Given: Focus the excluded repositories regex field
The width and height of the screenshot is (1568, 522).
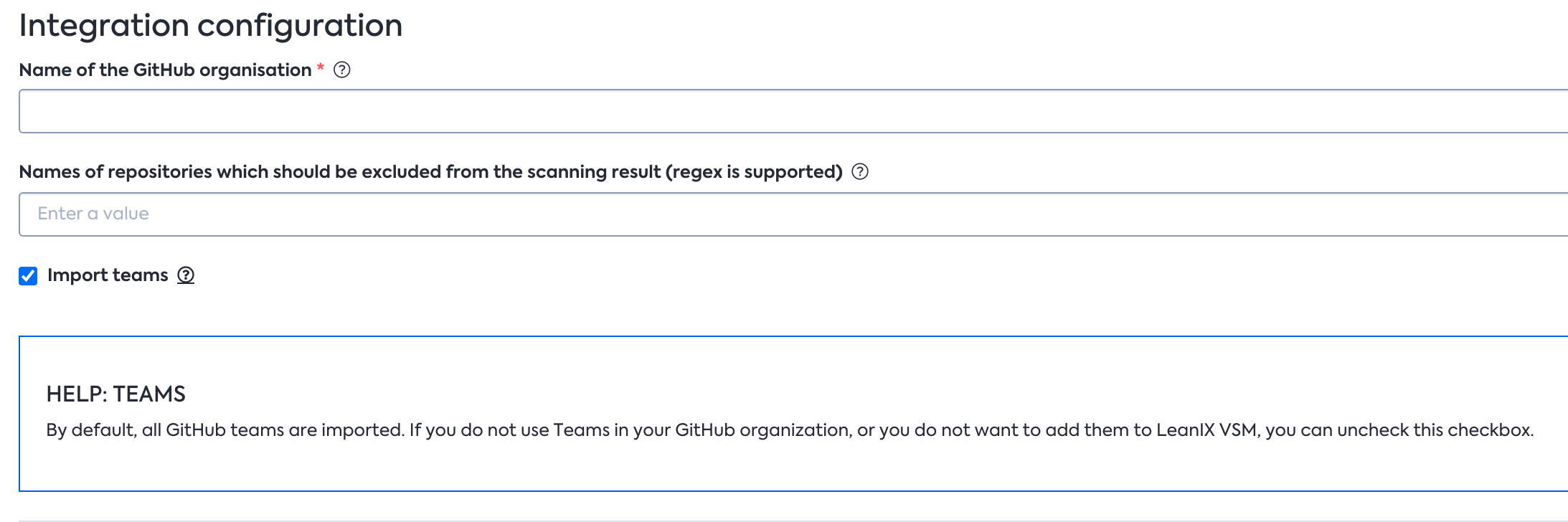Looking at the screenshot, I should [x=793, y=214].
